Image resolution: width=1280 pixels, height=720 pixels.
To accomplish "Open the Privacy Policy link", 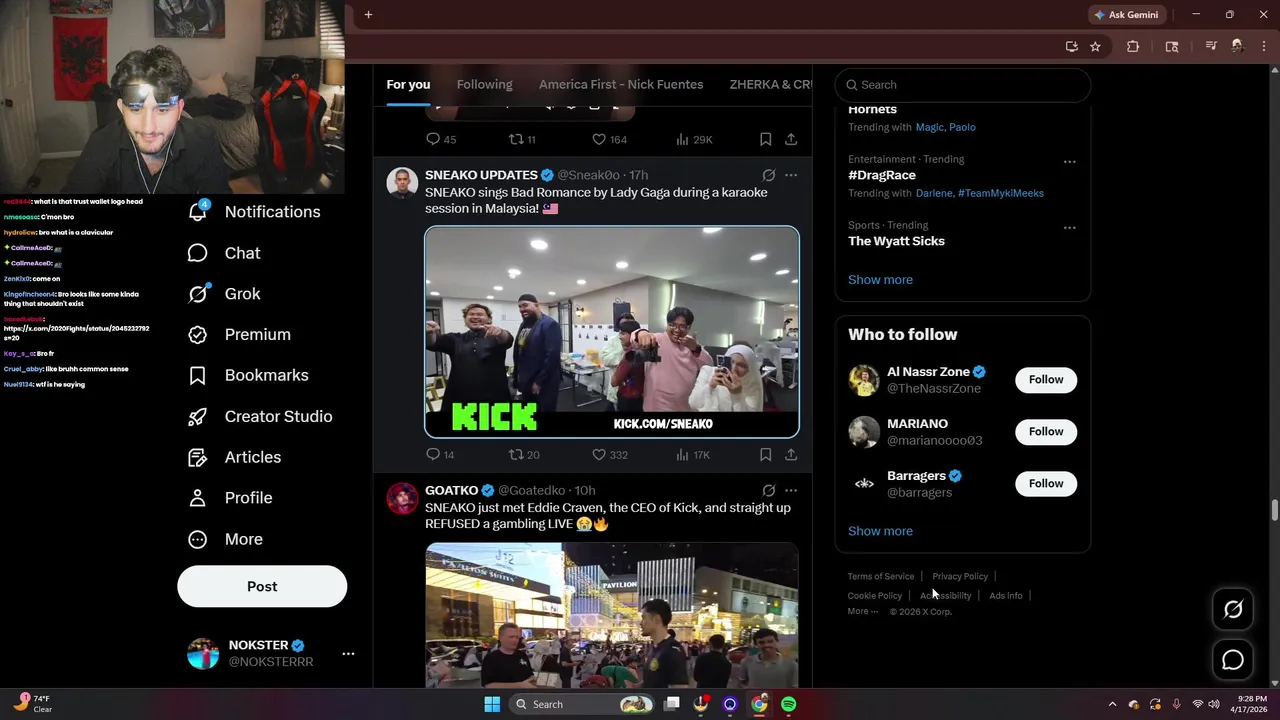I will [x=960, y=576].
